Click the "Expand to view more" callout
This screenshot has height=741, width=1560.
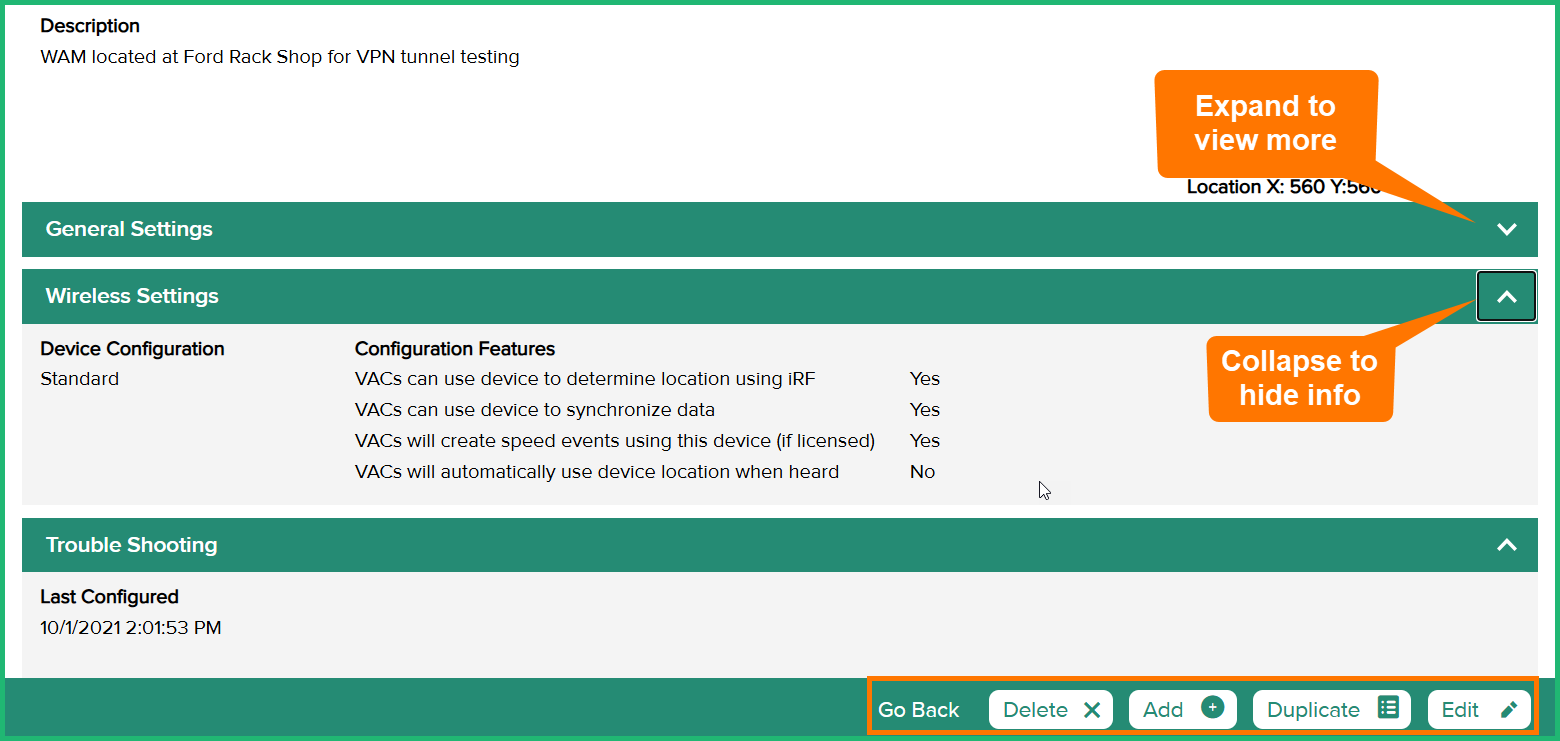coord(1265,123)
